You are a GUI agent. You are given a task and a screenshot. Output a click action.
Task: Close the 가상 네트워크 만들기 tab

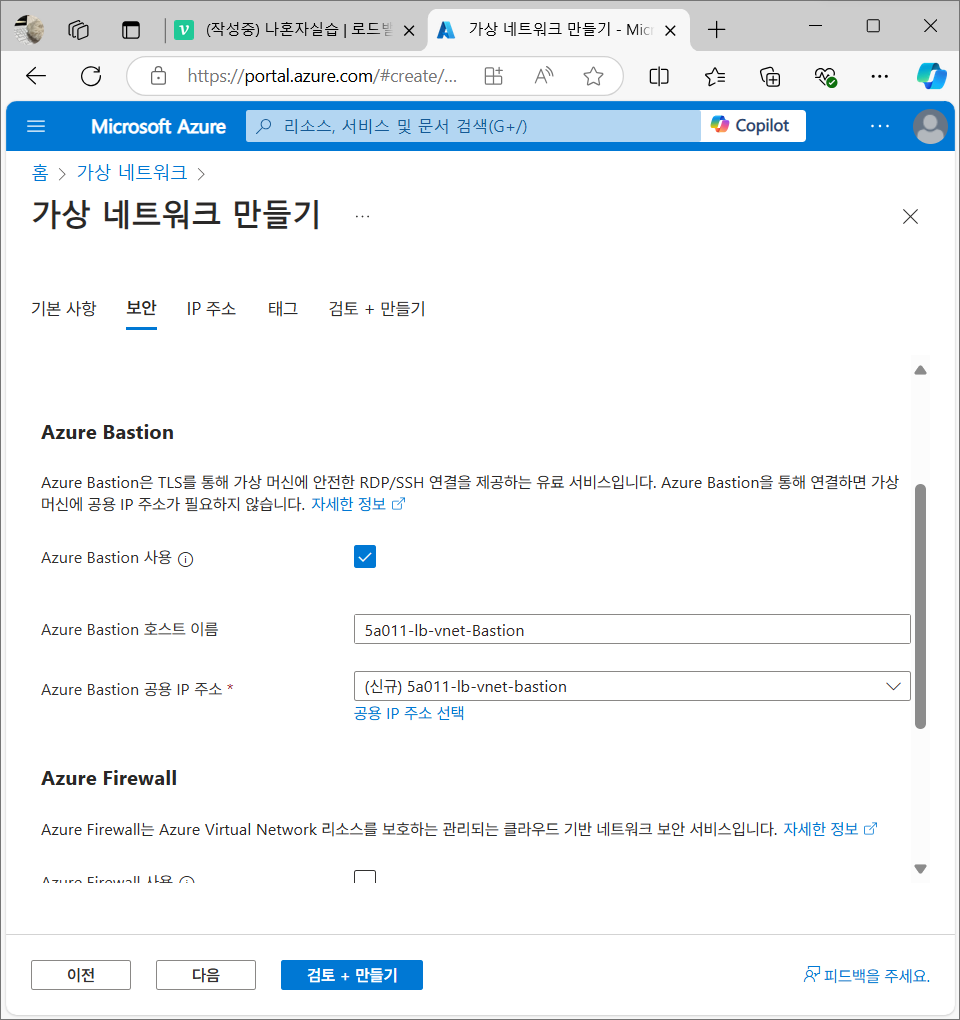click(x=671, y=31)
